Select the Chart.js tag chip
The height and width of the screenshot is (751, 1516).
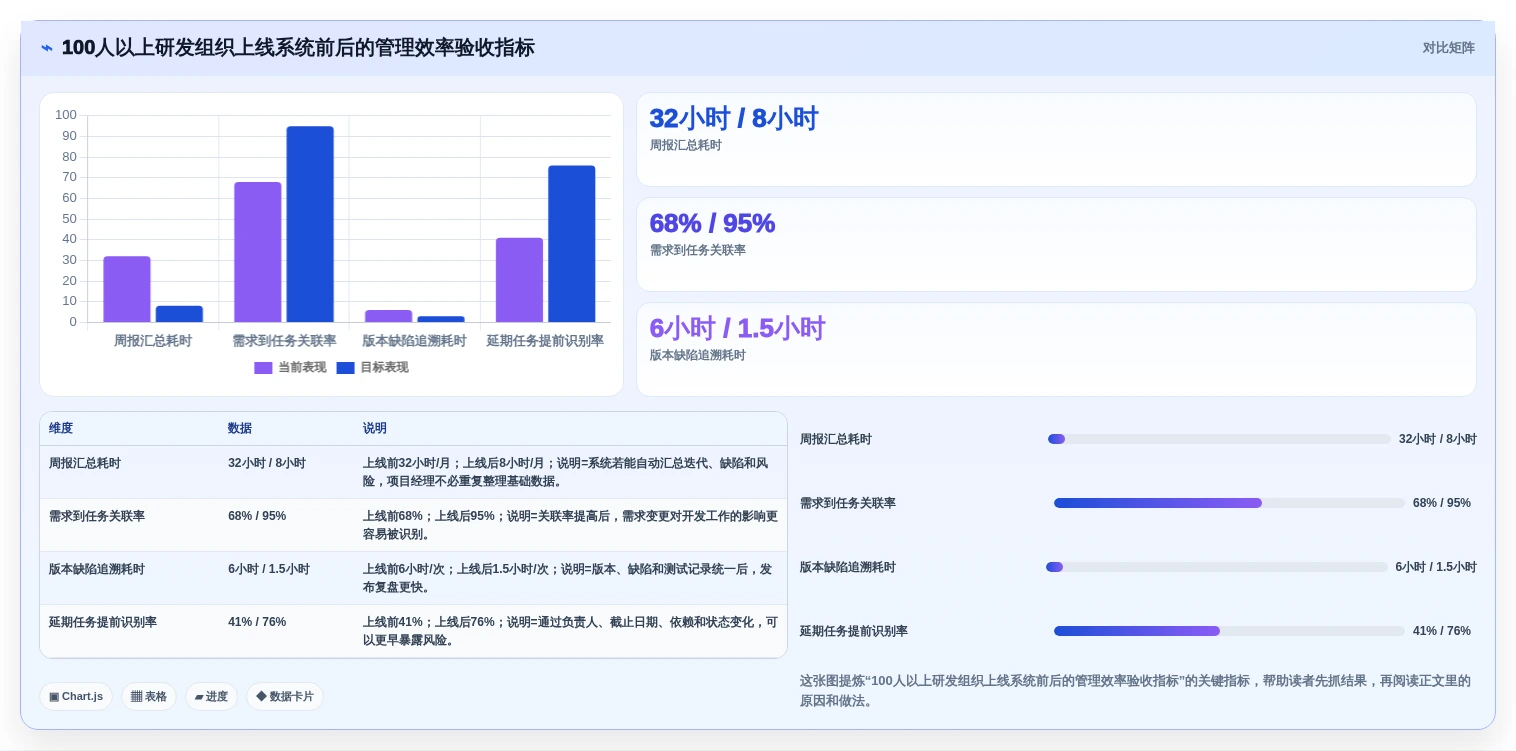76,696
